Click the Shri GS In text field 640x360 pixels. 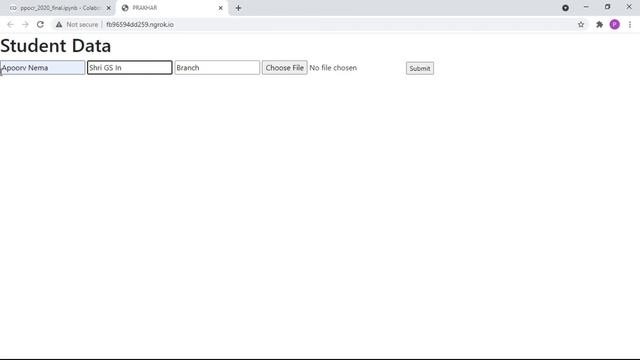tap(130, 68)
